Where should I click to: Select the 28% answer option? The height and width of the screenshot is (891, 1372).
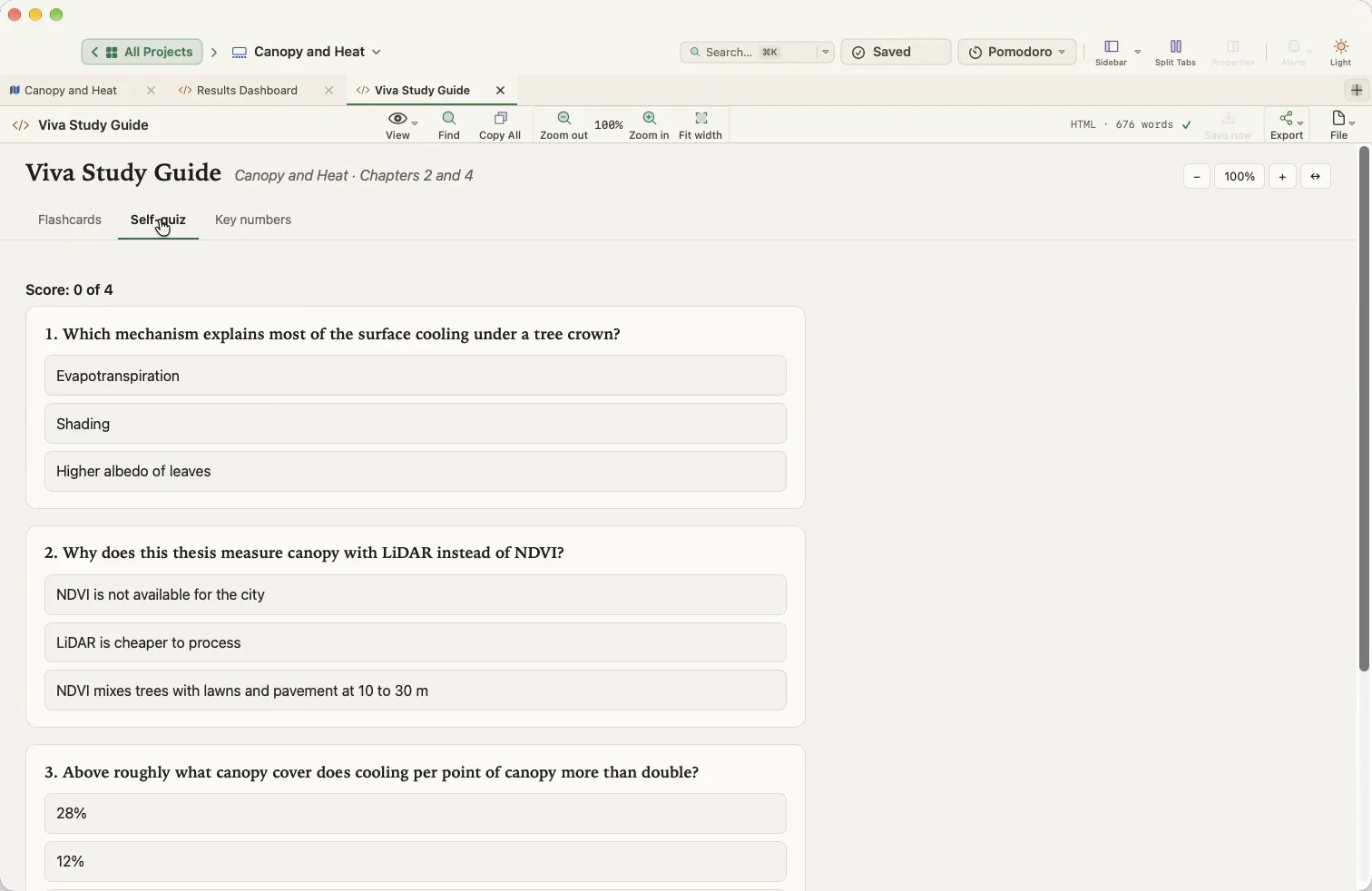click(416, 814)
